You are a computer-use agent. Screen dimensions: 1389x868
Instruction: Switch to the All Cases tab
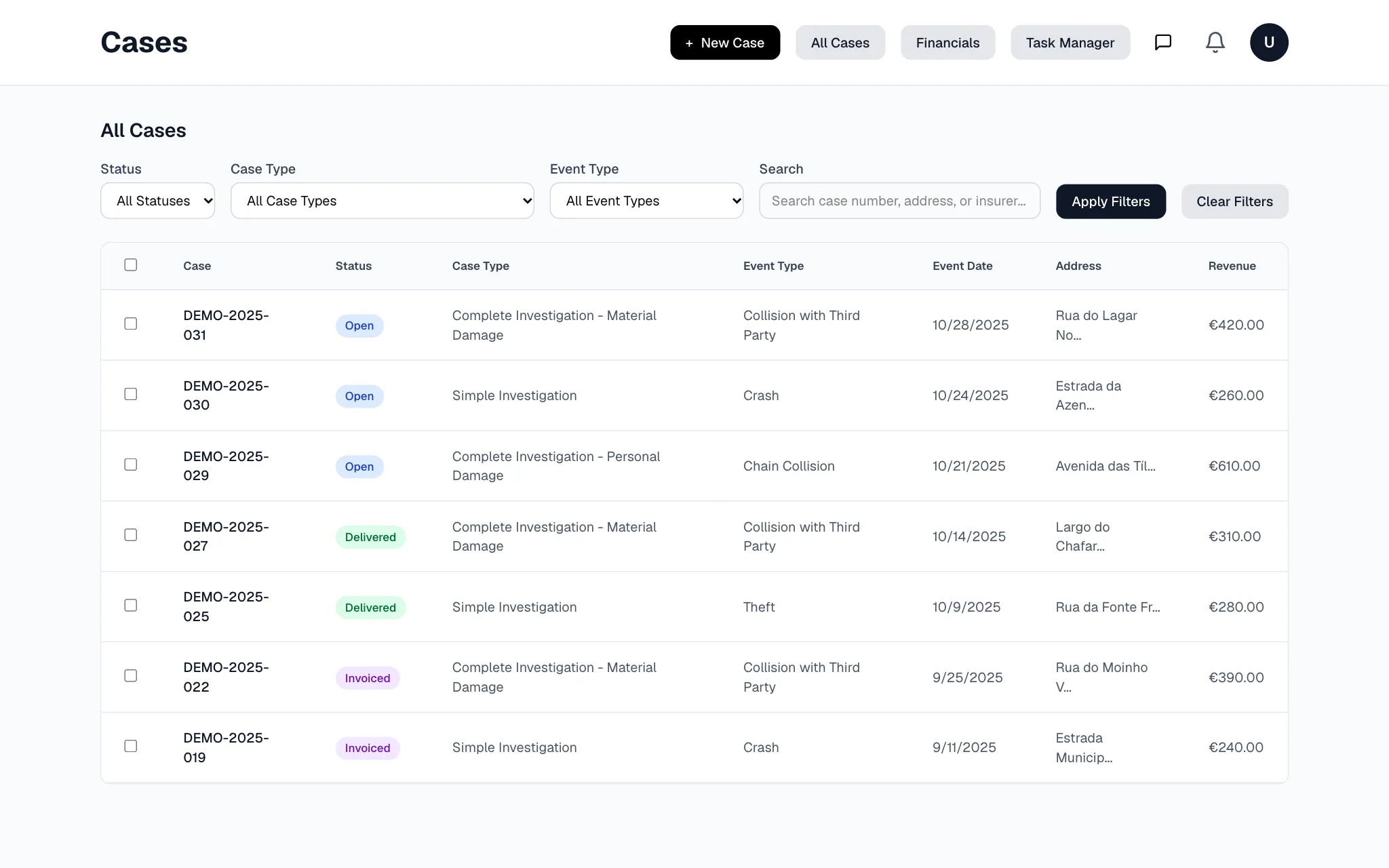[840, 43]
